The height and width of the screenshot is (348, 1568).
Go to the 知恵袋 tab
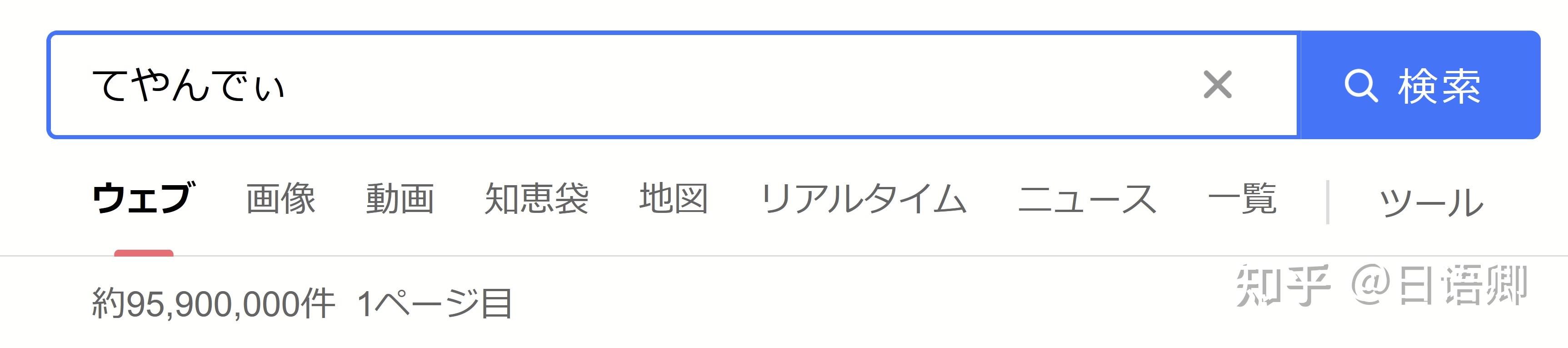click(x=537, y=199)
